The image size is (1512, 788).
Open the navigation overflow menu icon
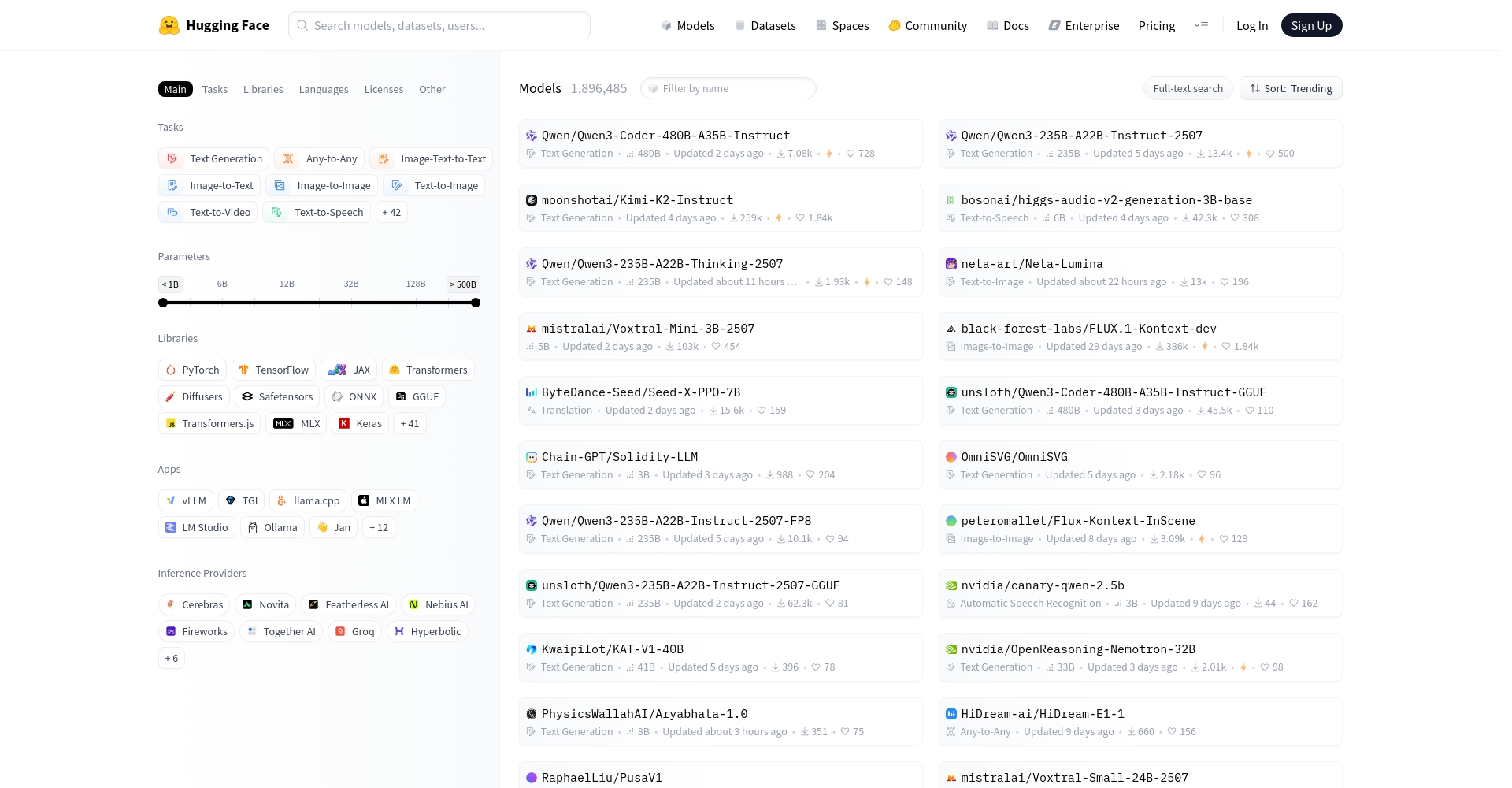click(1201, 25)
